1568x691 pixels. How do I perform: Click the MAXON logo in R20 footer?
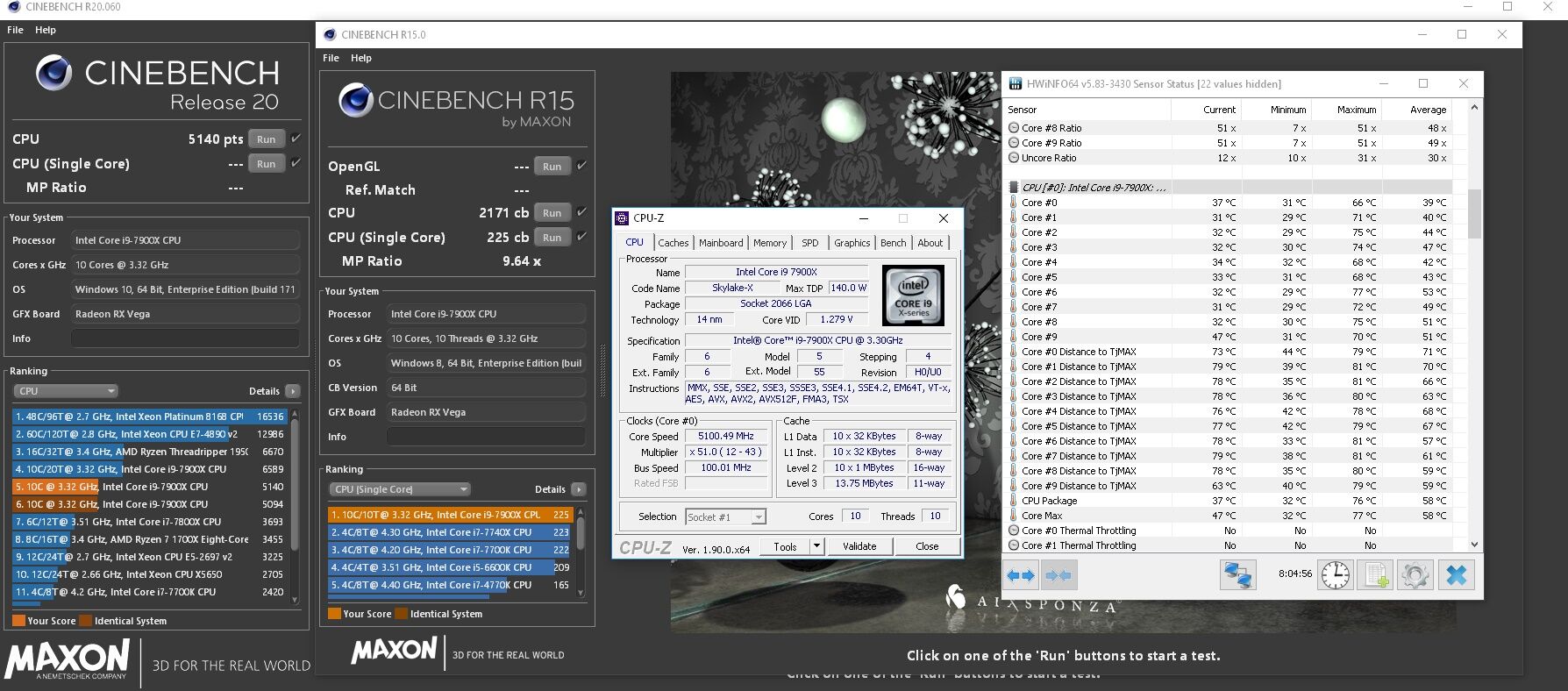[x=68, y=659]
